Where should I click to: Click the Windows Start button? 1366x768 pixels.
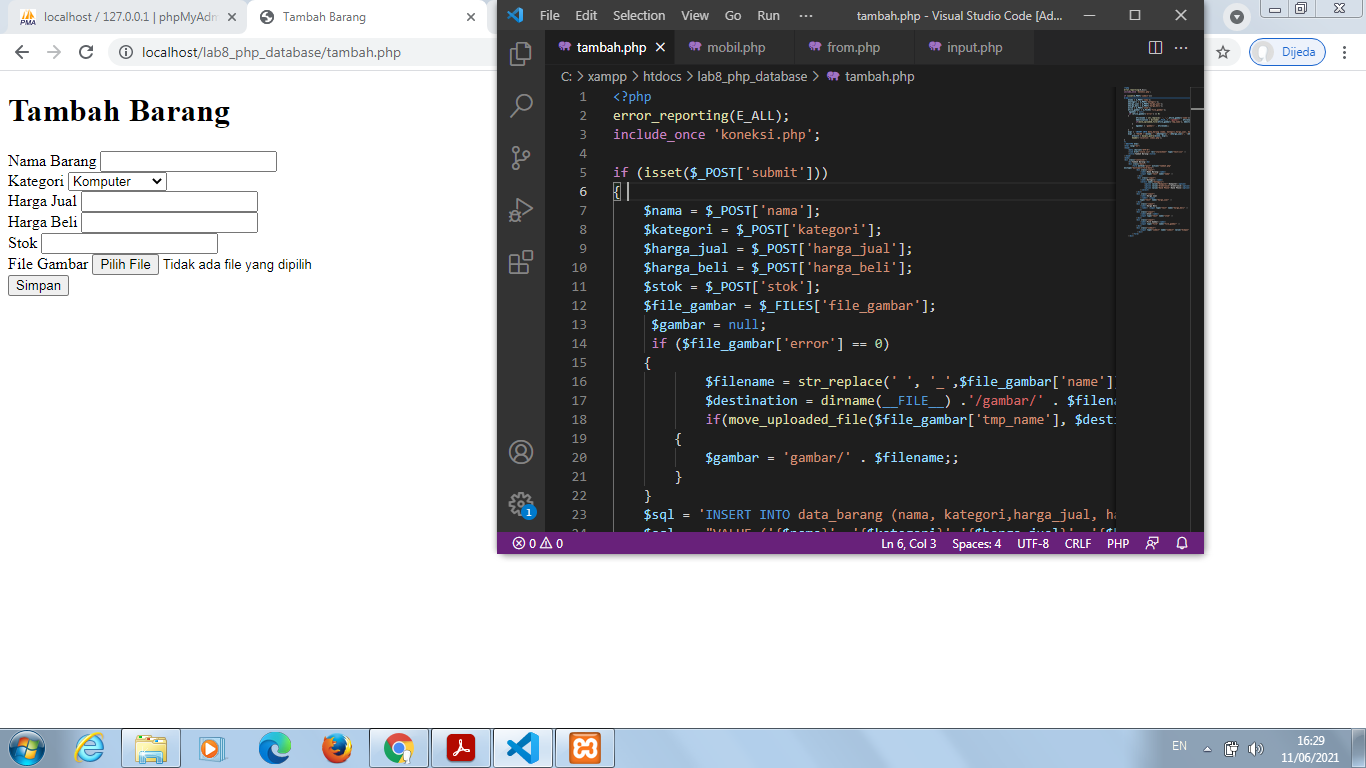(27, 748)
